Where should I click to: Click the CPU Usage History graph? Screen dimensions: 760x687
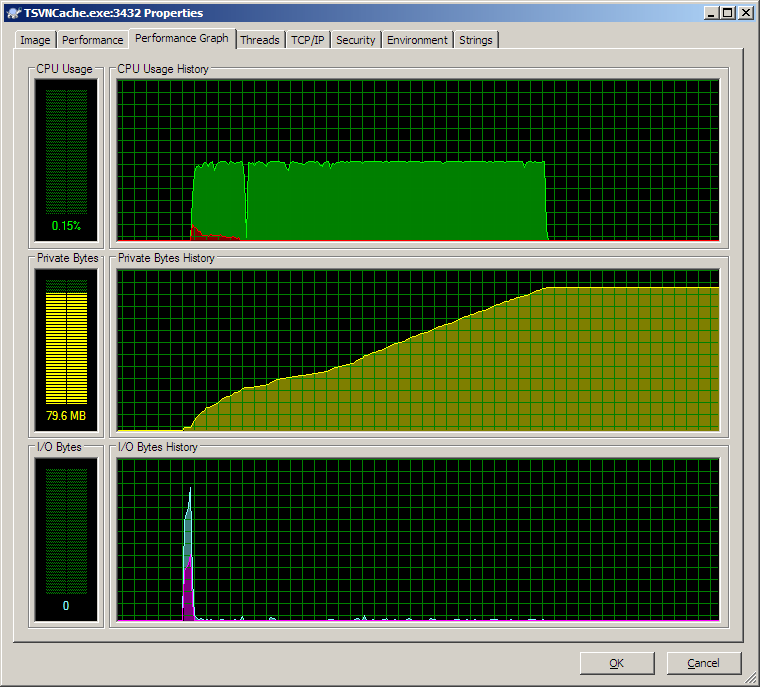click(418, 160)
